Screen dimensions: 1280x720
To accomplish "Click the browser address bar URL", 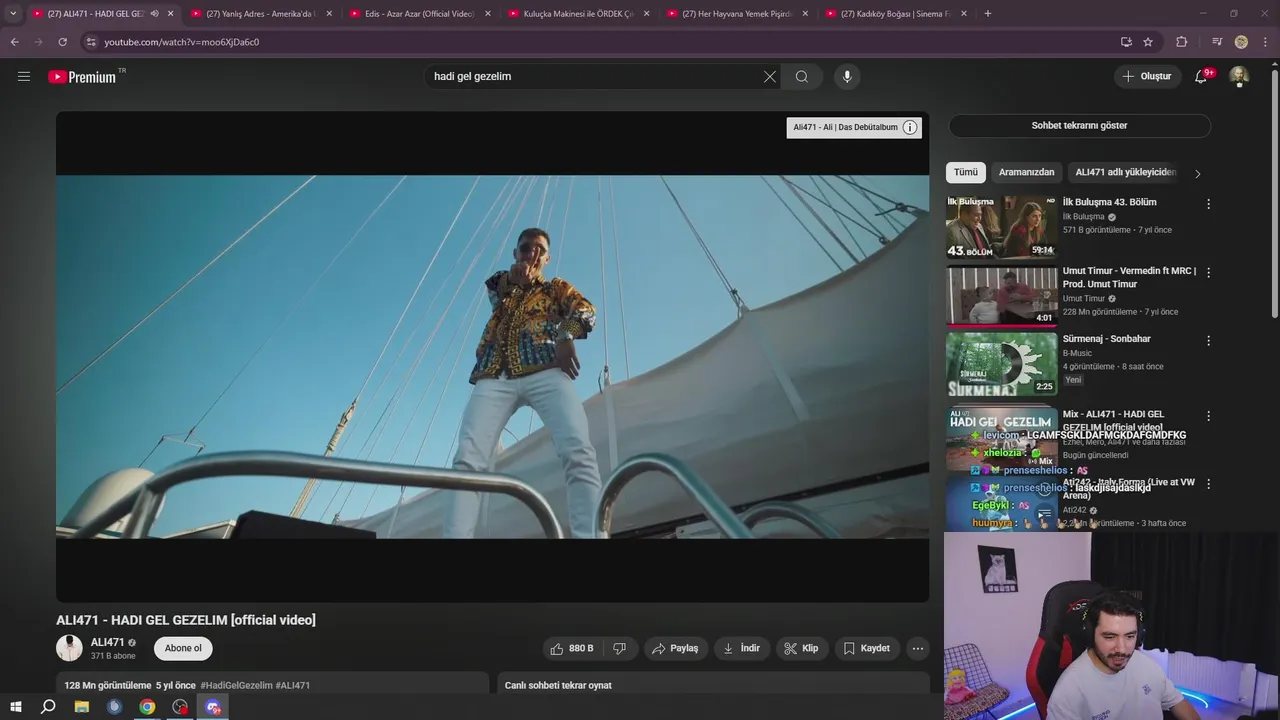I will point(182,42).
